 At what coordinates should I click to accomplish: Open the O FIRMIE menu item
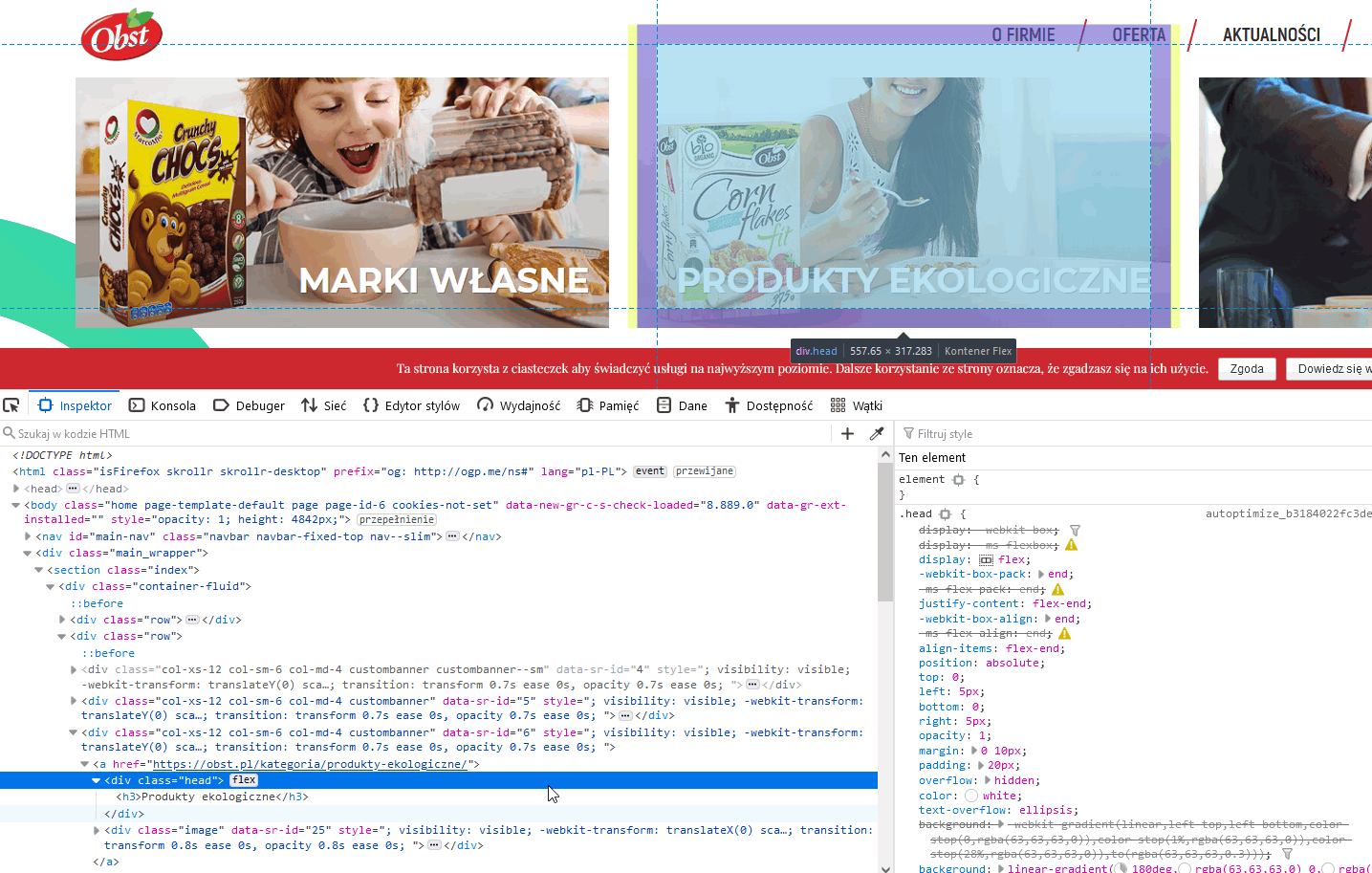click(x=1023, y=35)
